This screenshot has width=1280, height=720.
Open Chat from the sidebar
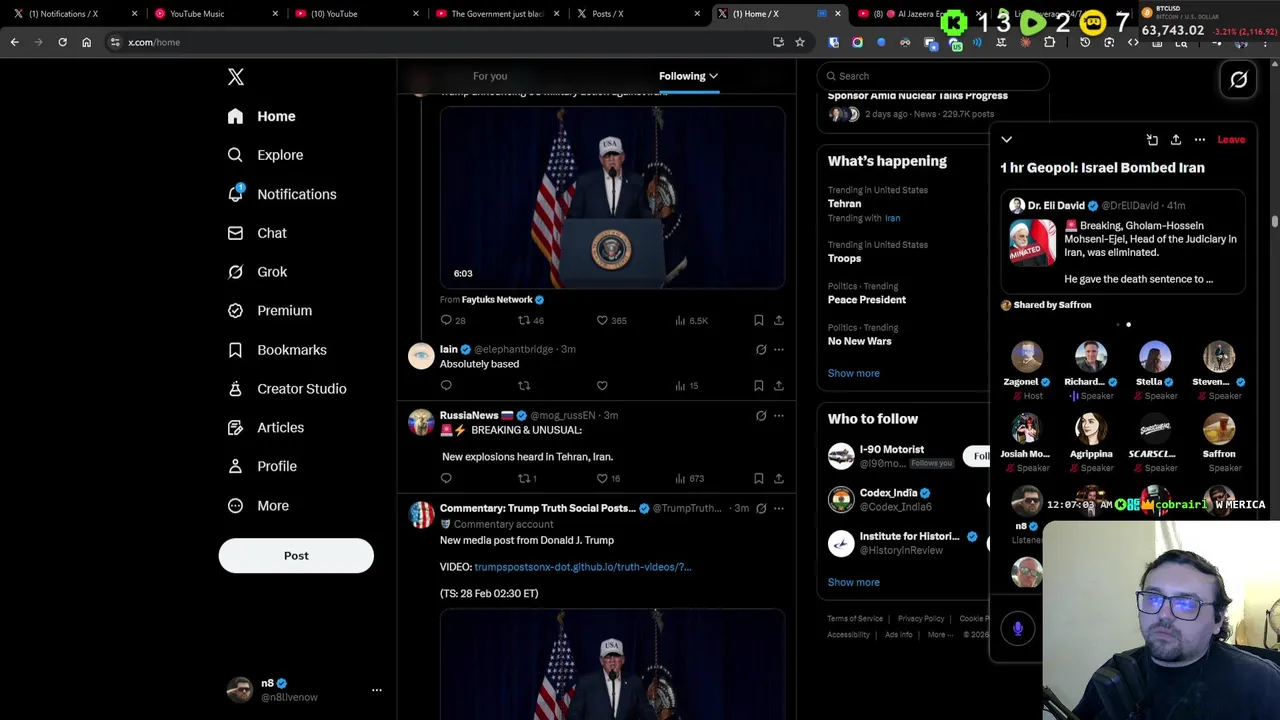click(257, 233)
